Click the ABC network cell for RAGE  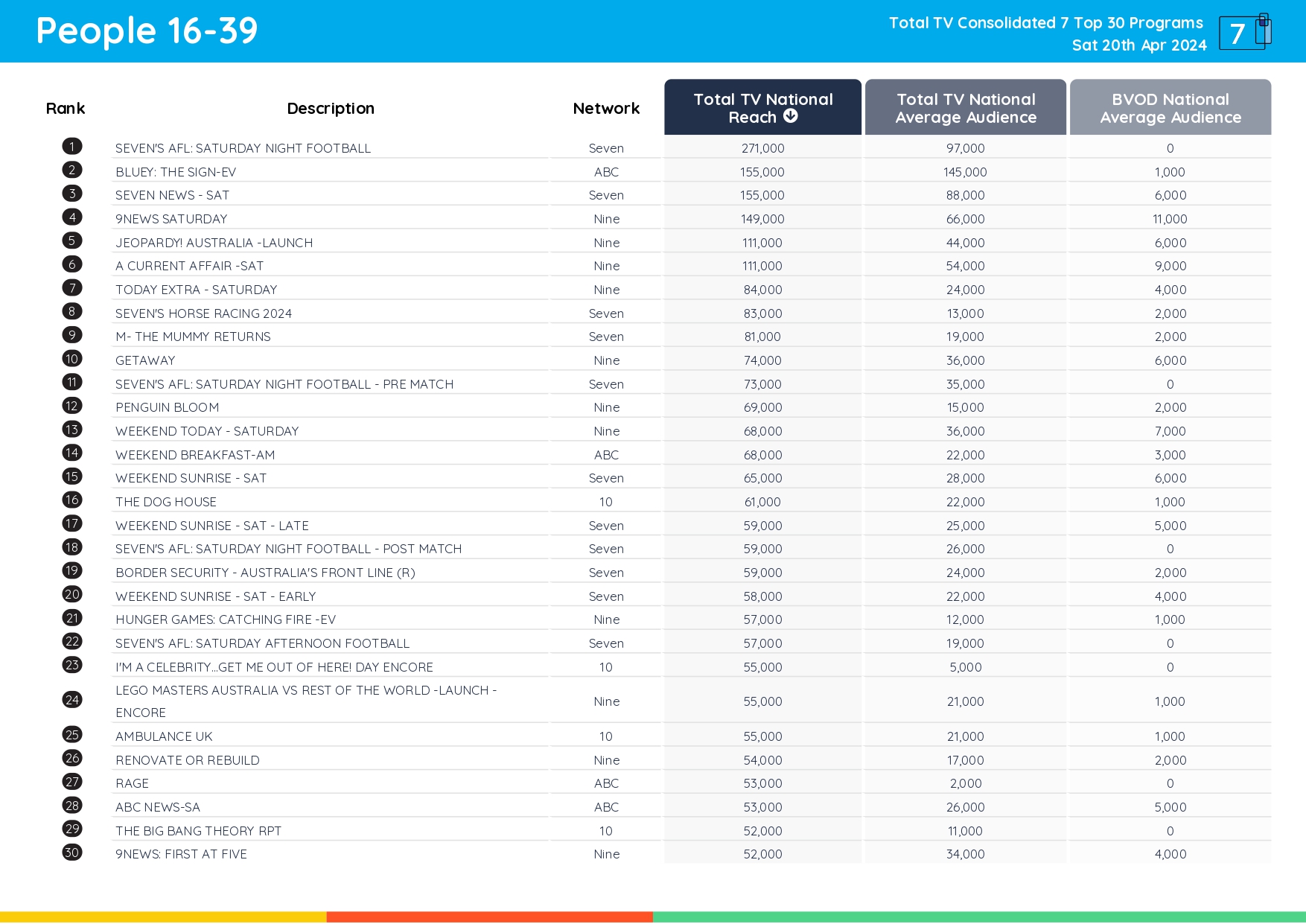coord(606,784)
